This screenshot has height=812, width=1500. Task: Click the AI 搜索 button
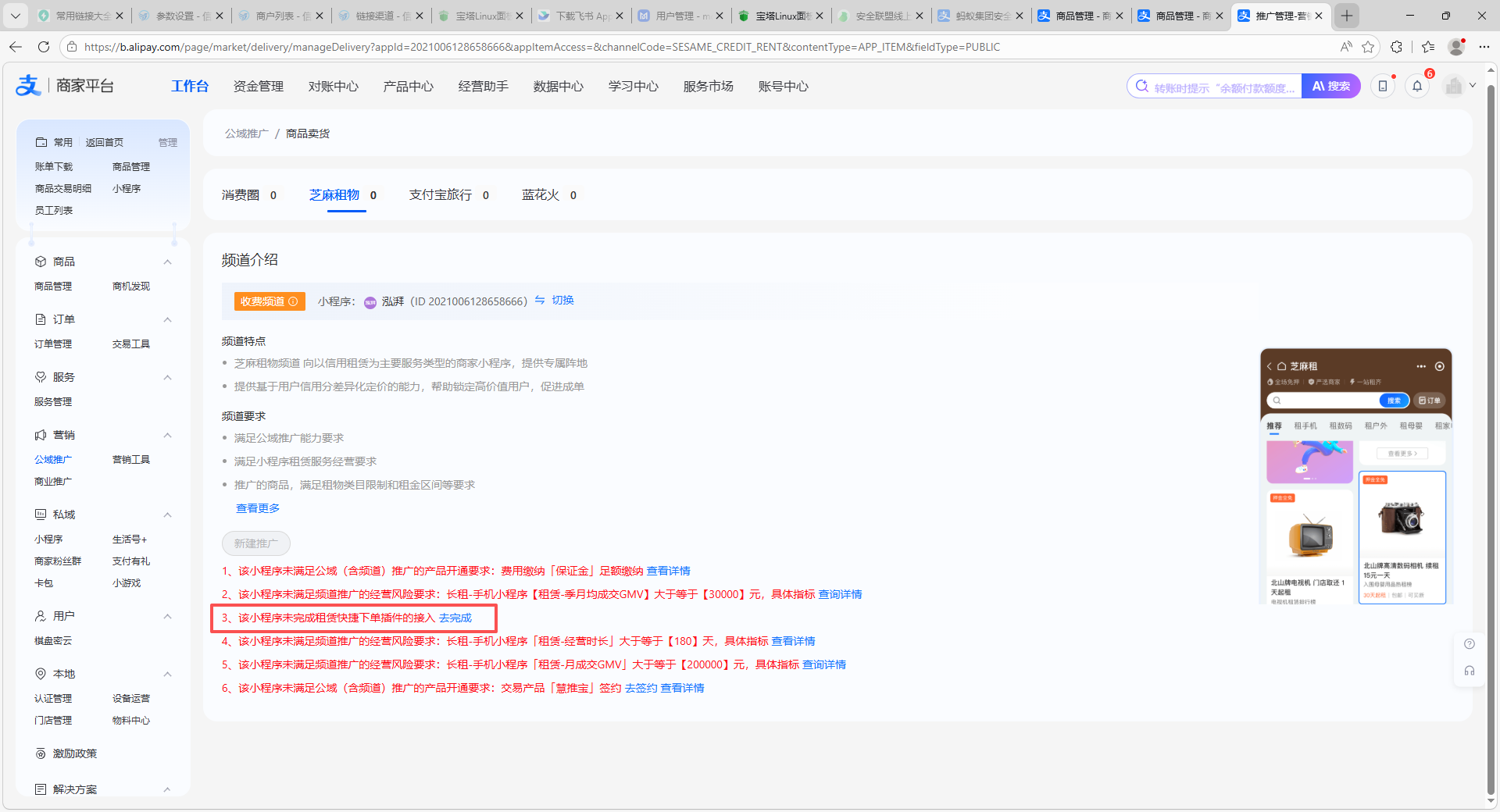(1330, 86)
